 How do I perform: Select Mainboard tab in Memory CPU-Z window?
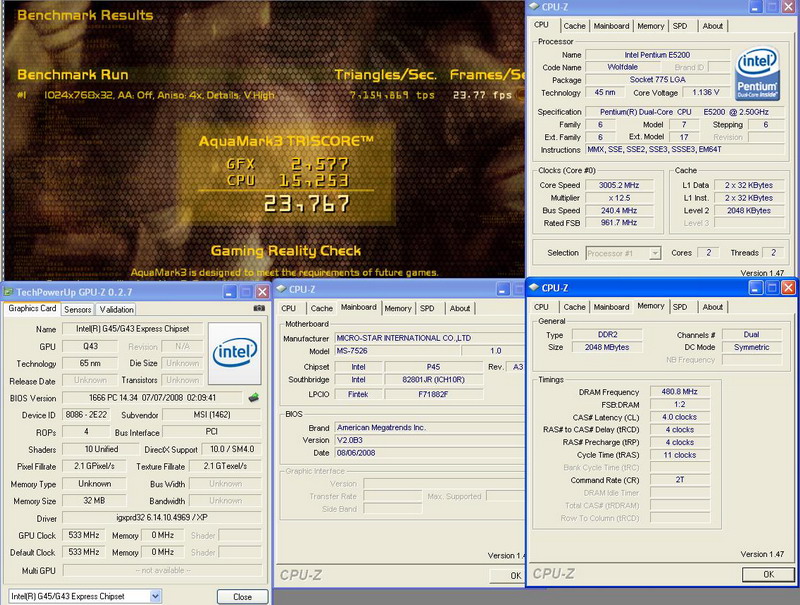pos(611,307)
